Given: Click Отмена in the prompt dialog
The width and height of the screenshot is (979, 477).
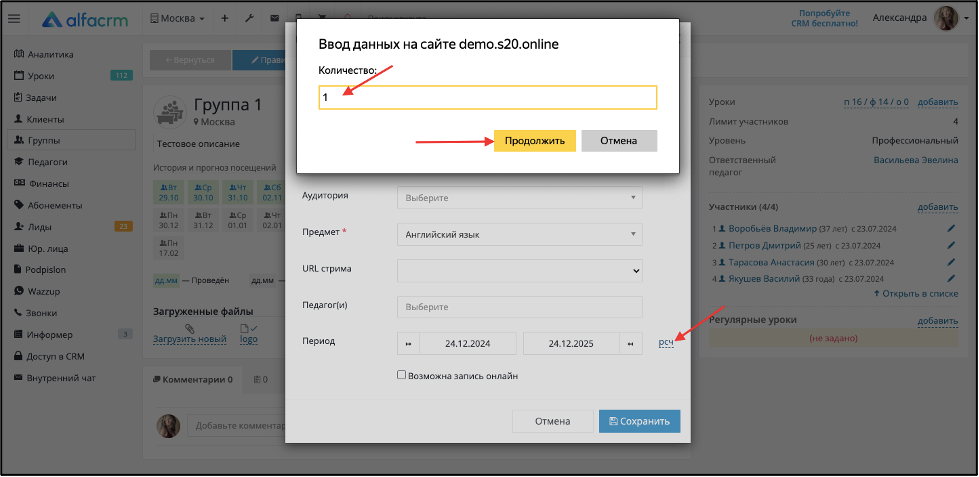Looking at the screenshot, I should point(619,140).
